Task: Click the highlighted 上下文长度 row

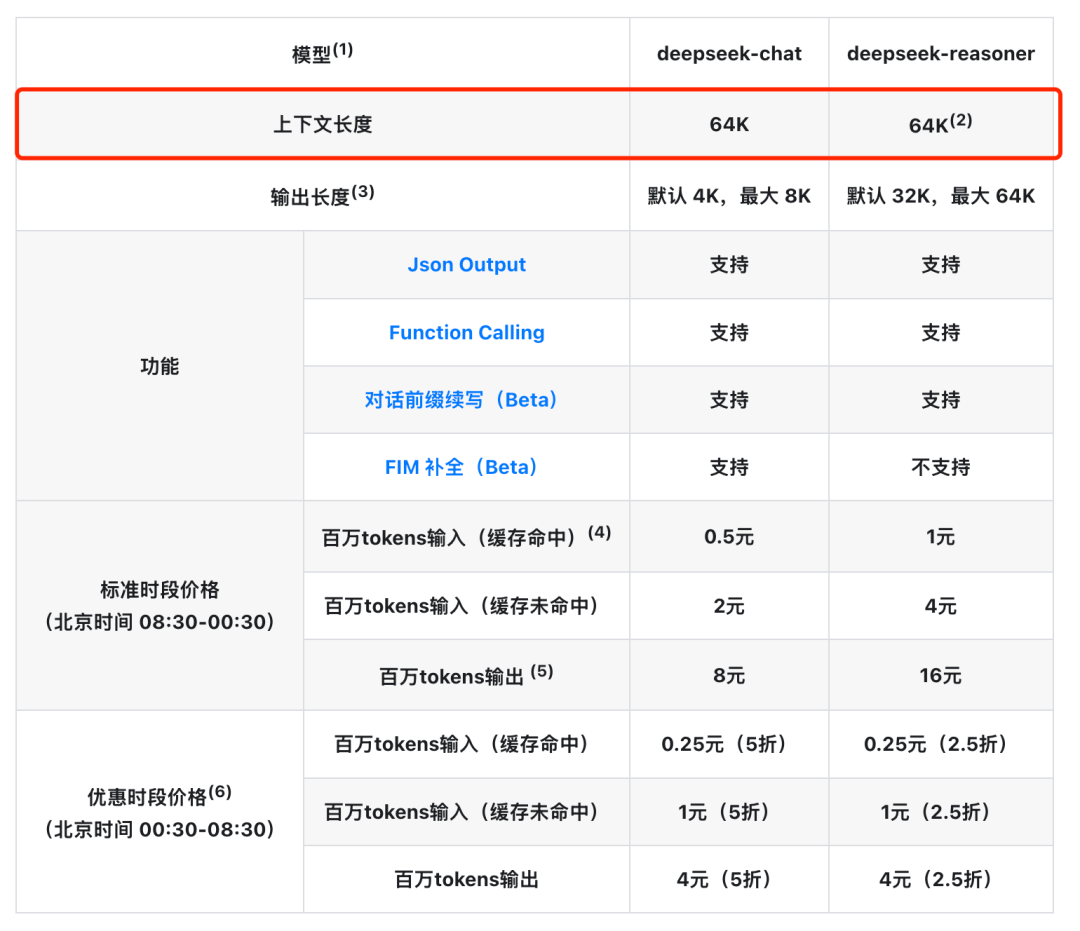Action: (x=320, y=123)
